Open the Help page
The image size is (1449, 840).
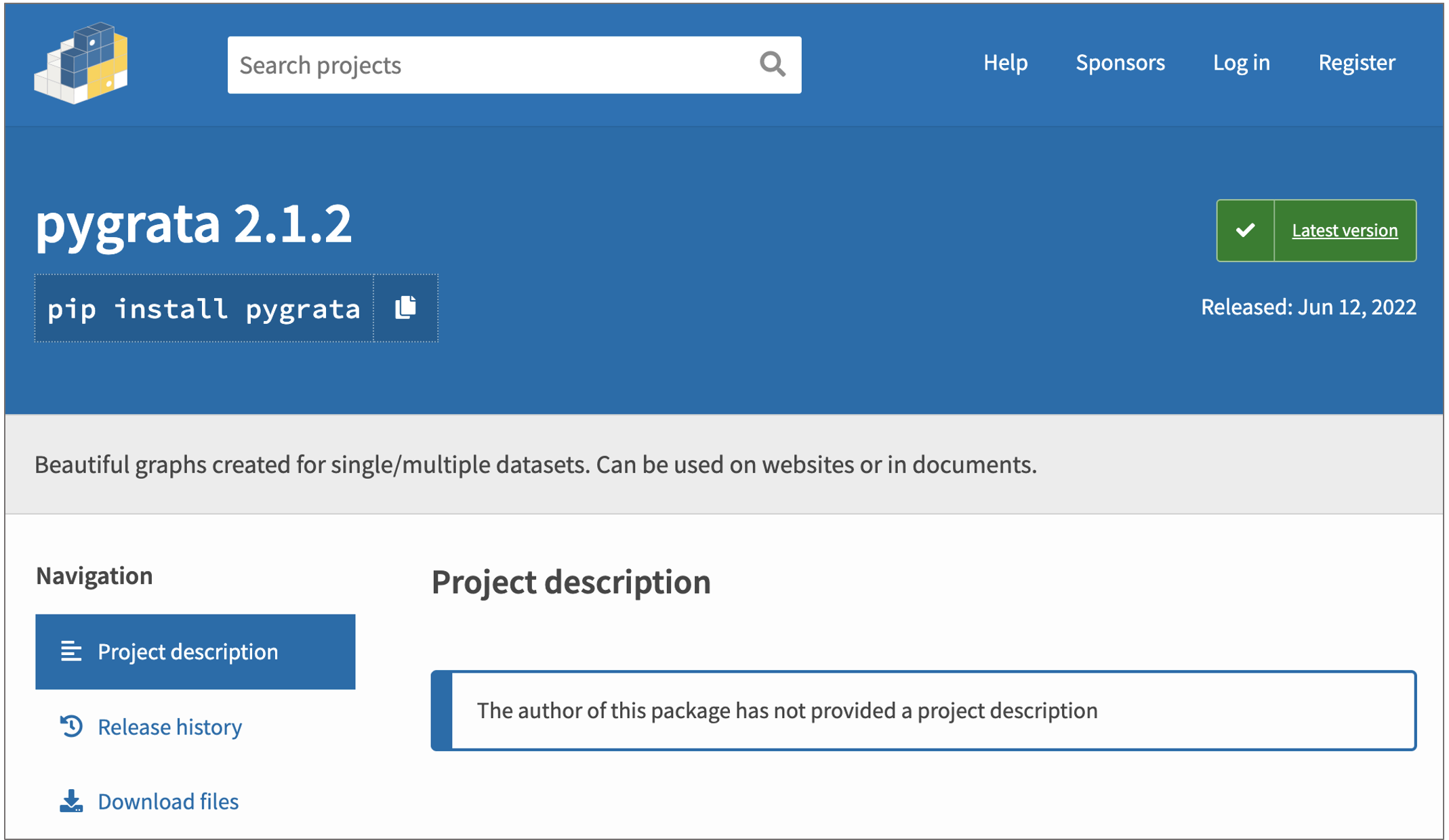click(1005, 62)
